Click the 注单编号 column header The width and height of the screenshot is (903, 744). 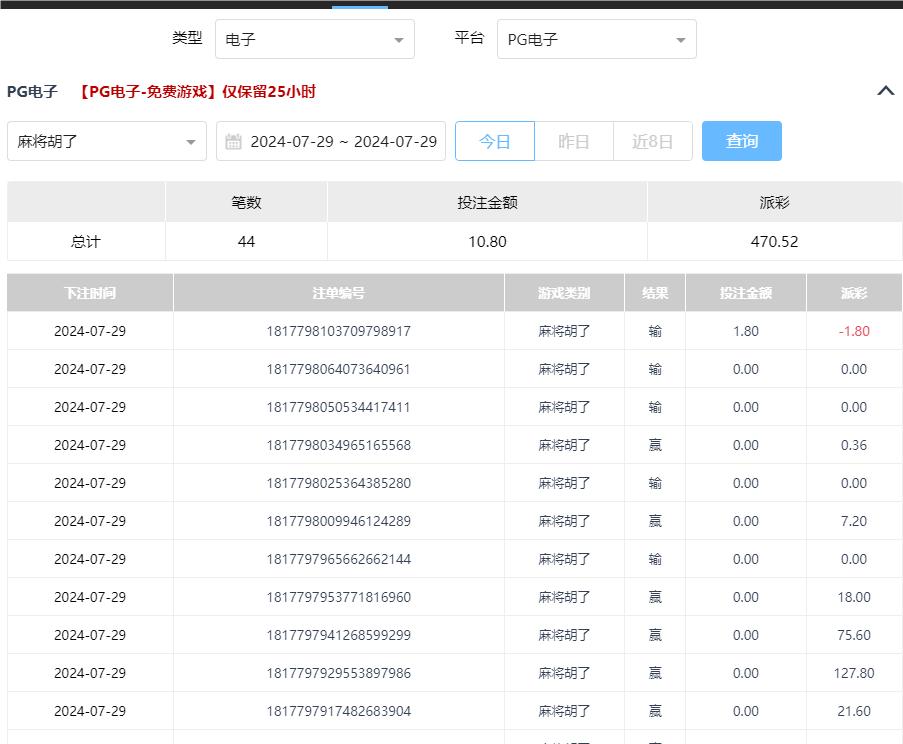338,293
